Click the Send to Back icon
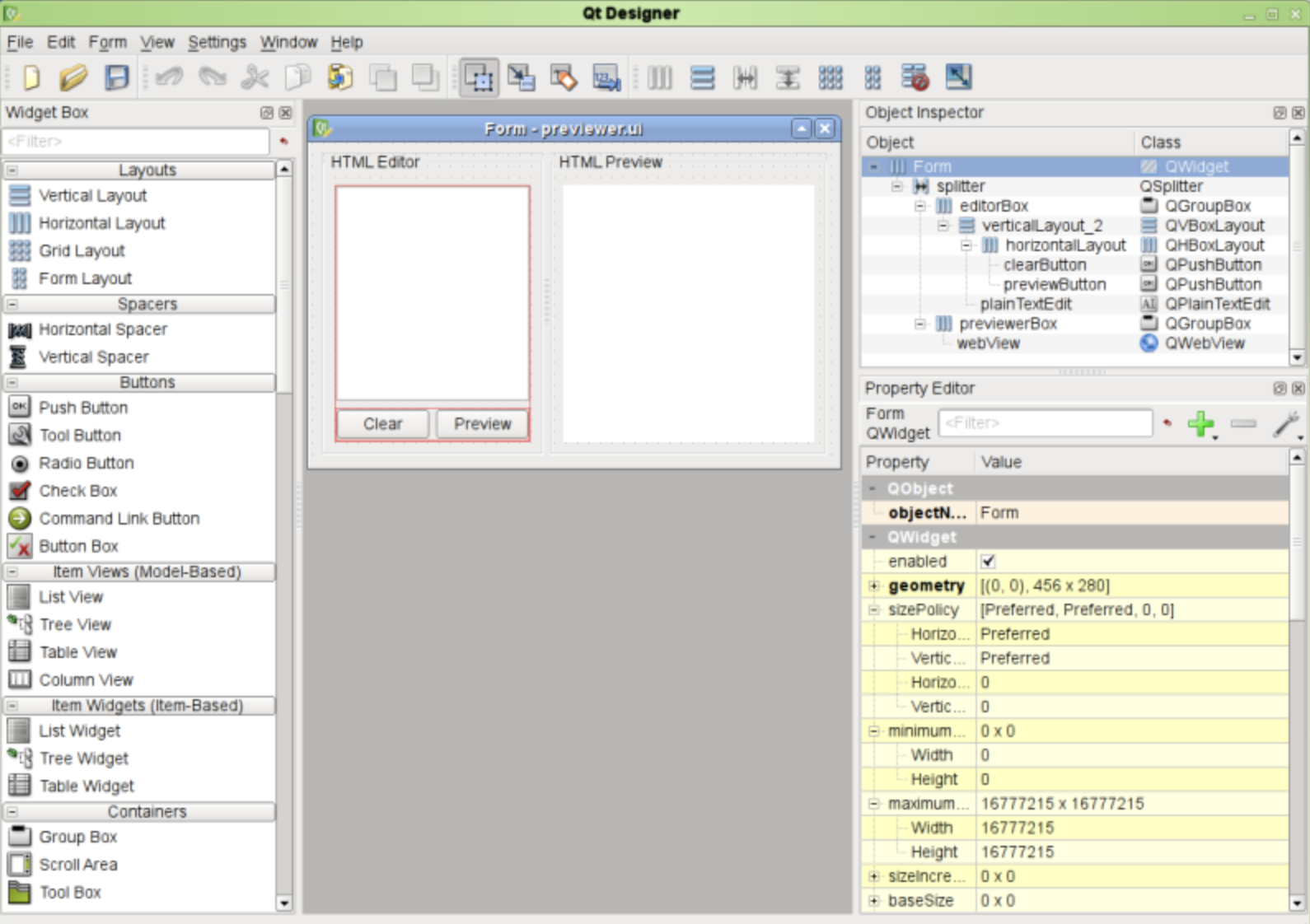The width and height of the screenshot is (1310, 924). (x=382, y=77)
